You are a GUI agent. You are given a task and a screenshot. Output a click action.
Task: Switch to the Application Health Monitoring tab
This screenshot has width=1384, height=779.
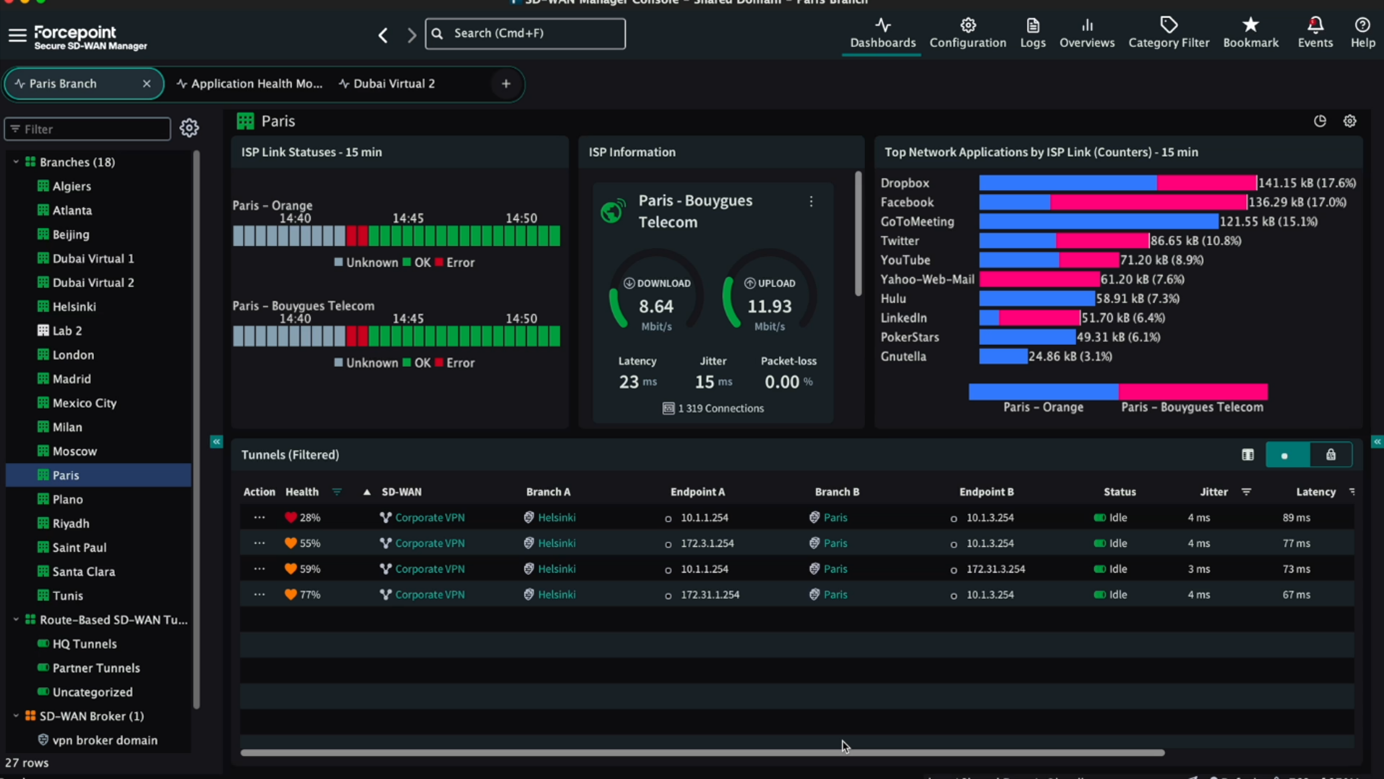[x=249, y=84]
